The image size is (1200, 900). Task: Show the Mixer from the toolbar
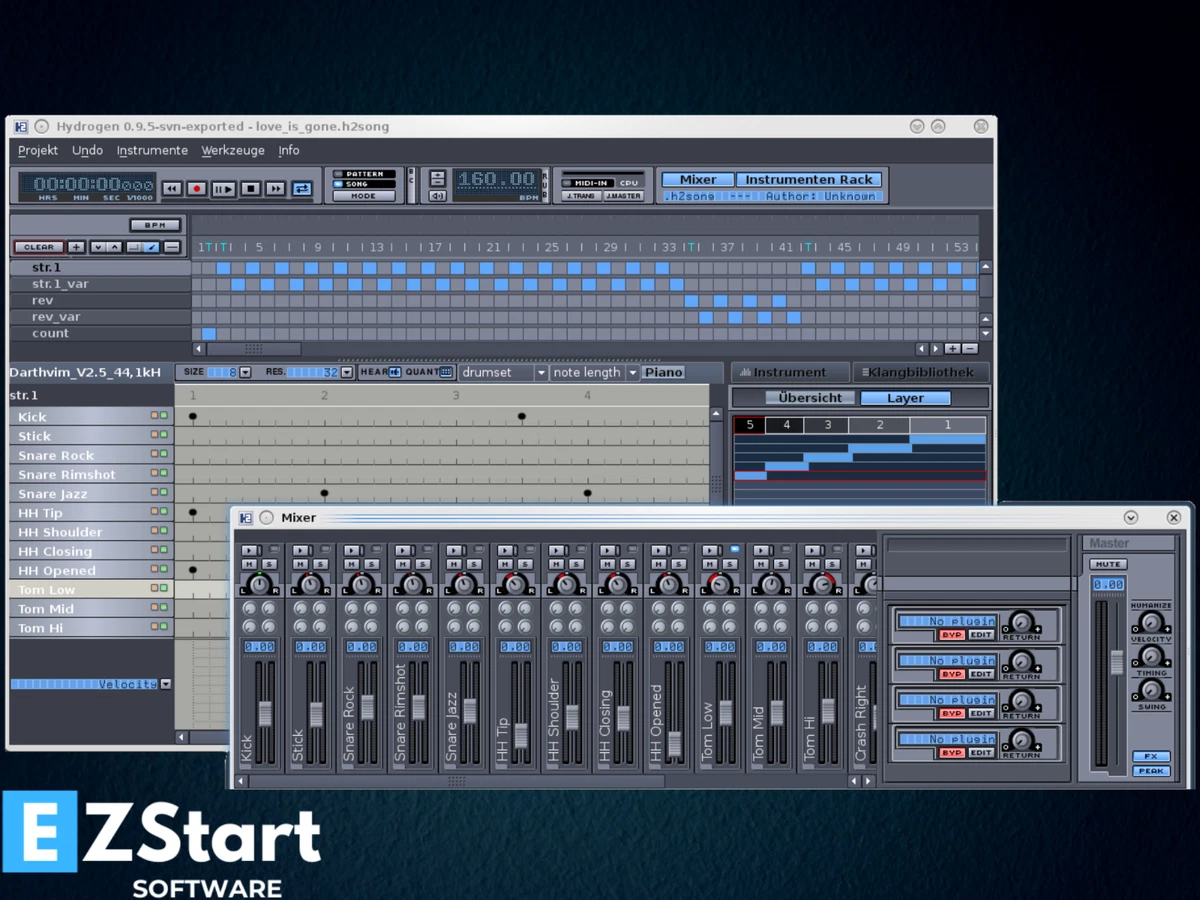coord(698,180)
